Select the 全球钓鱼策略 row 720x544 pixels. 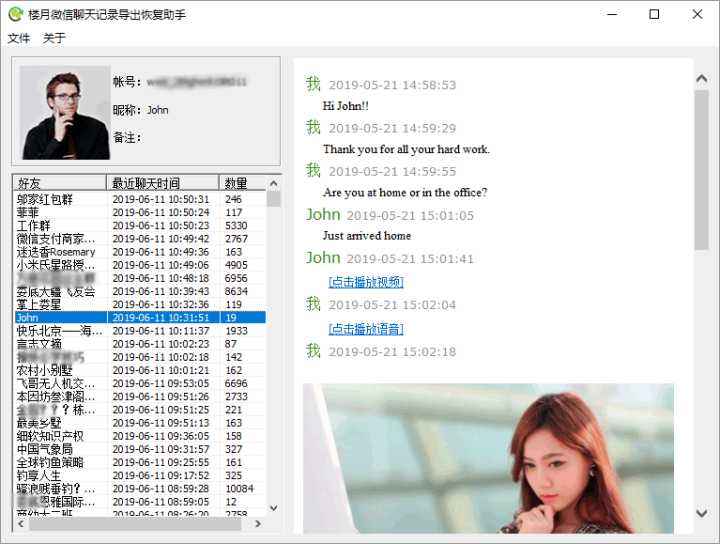tap(140, 462)
